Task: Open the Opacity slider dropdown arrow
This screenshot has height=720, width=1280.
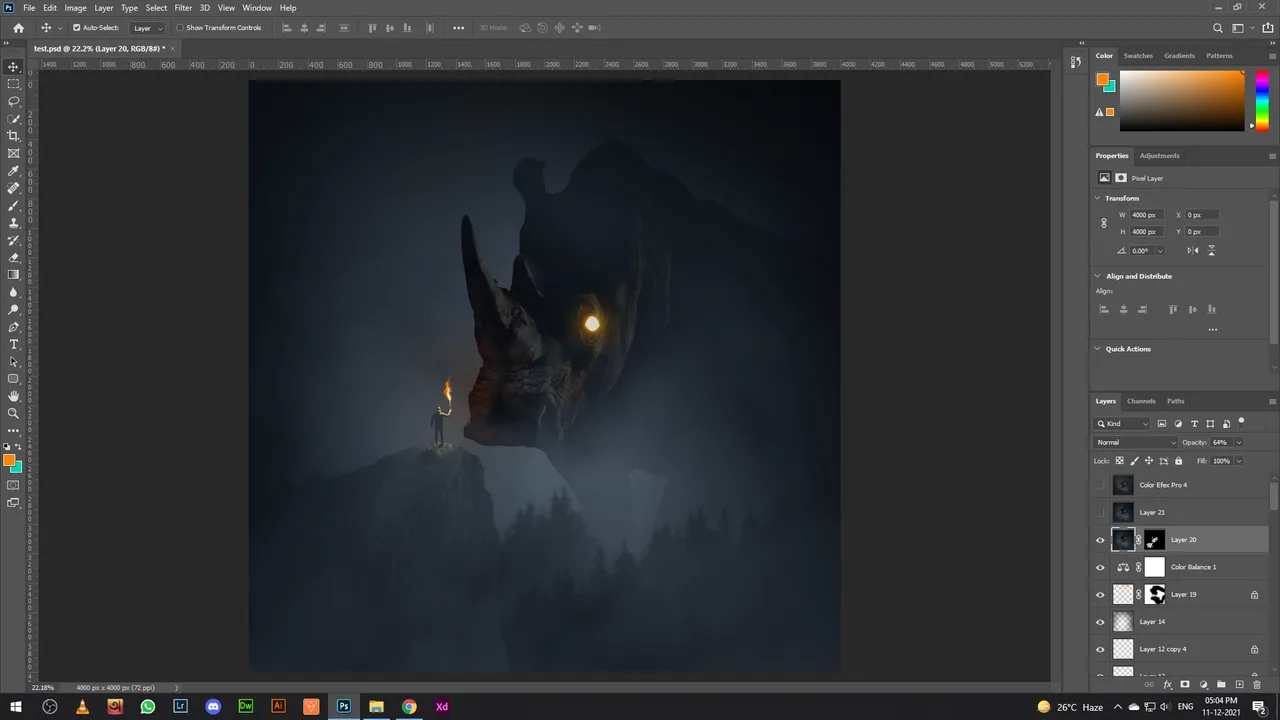Action: 1238,442
